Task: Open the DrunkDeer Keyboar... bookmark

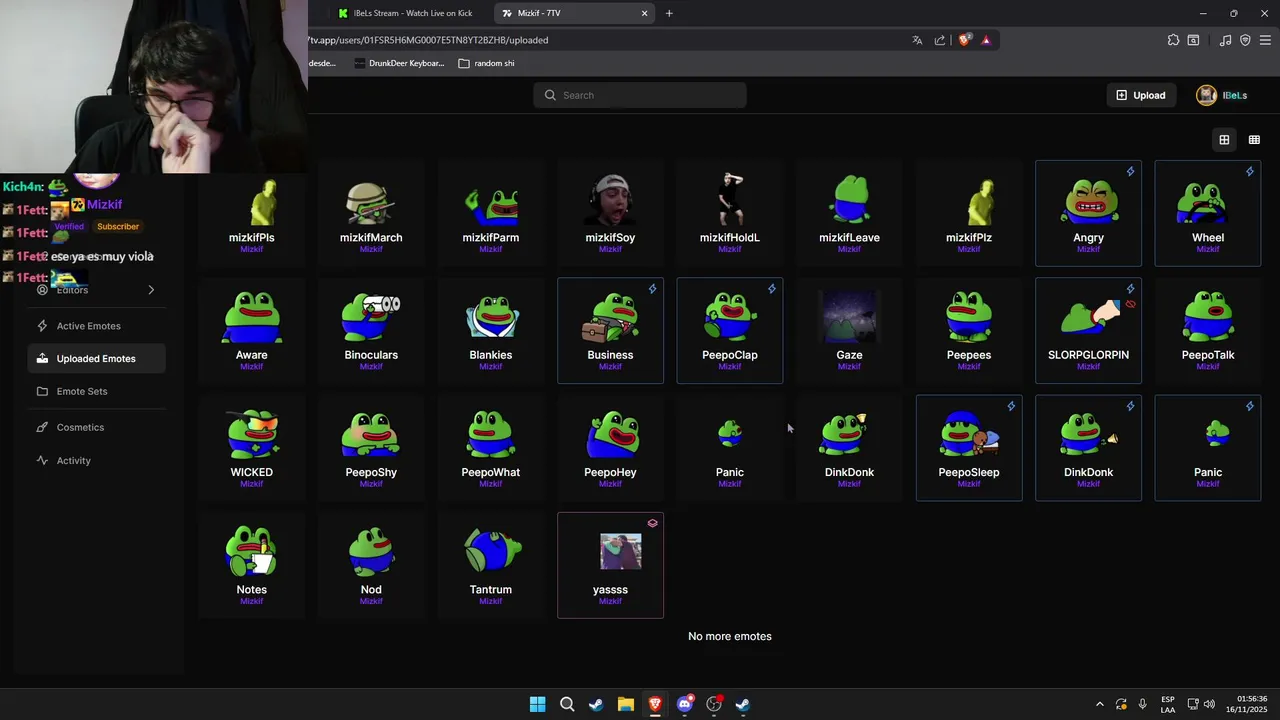Action: click(x=397, y=63)
